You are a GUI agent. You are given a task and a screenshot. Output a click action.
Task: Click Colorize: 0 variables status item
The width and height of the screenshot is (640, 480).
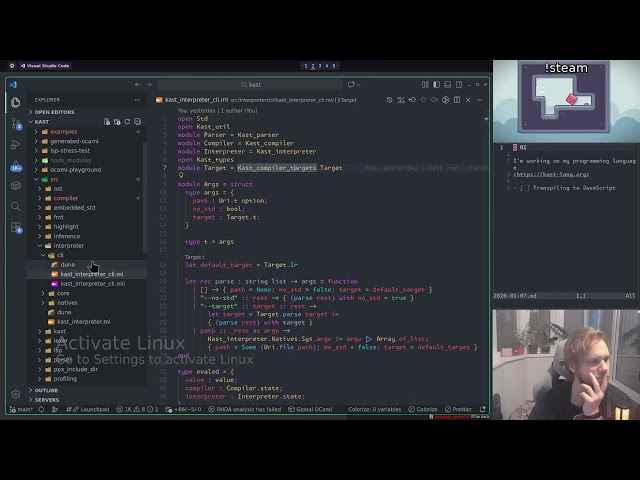click(x=374, y=409)
